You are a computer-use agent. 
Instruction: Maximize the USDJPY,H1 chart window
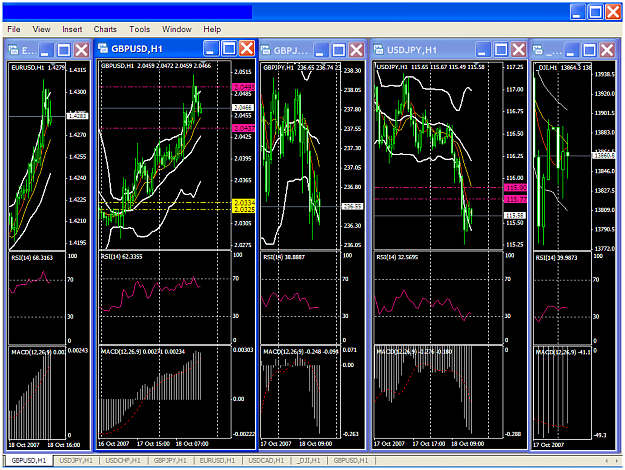click(501, 50)
